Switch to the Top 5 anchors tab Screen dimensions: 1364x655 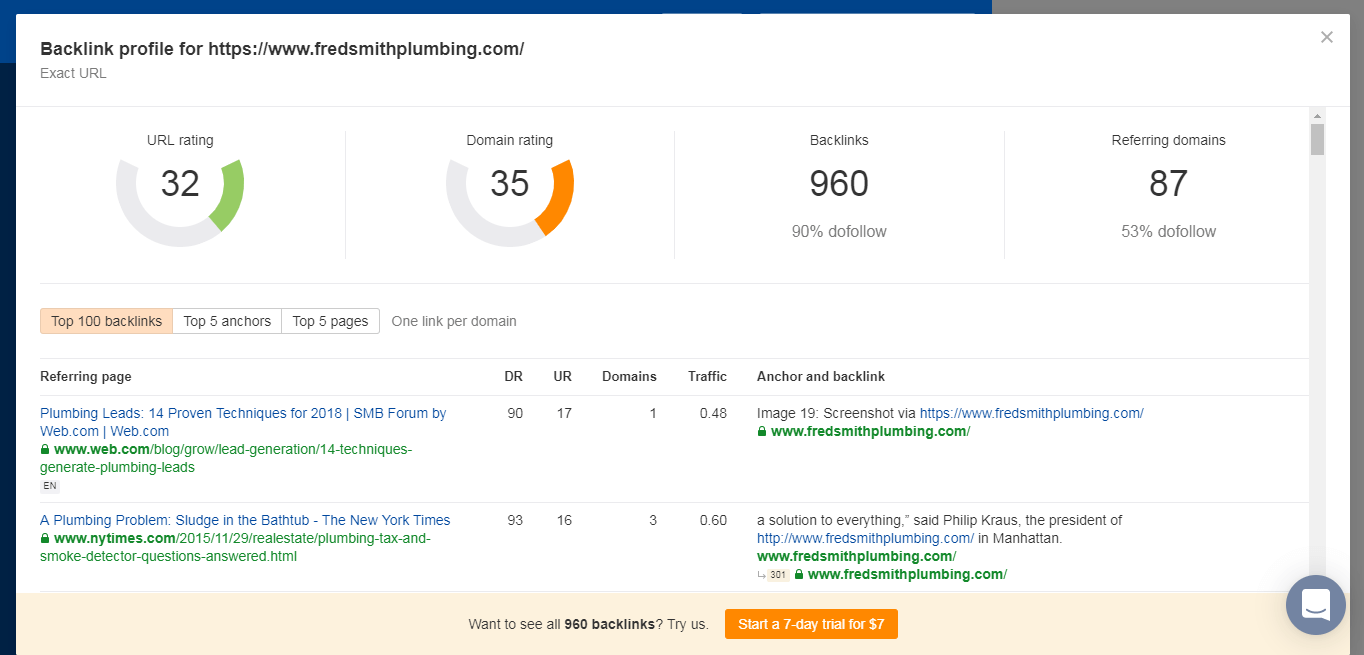pyautogui.click(x=227, y=321)
